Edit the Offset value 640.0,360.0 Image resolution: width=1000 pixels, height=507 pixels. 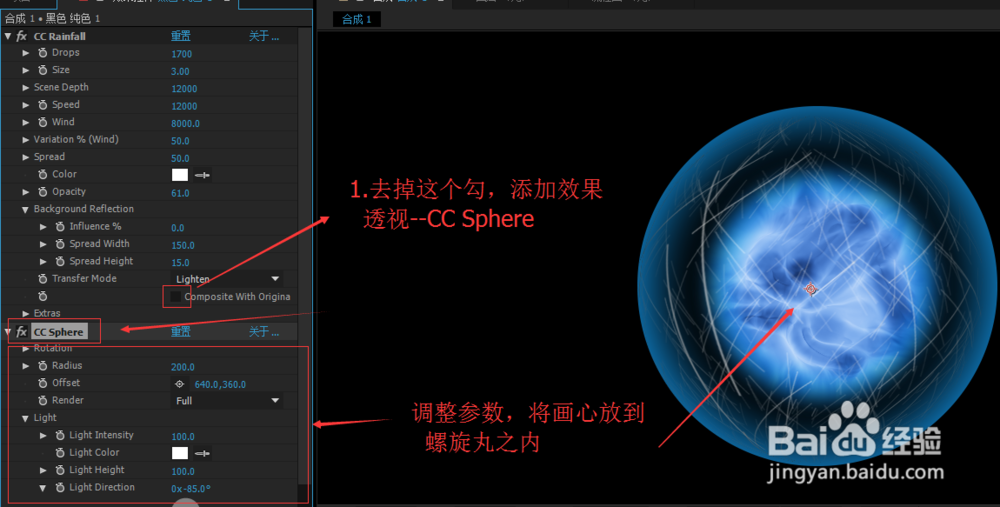[220, 385]
